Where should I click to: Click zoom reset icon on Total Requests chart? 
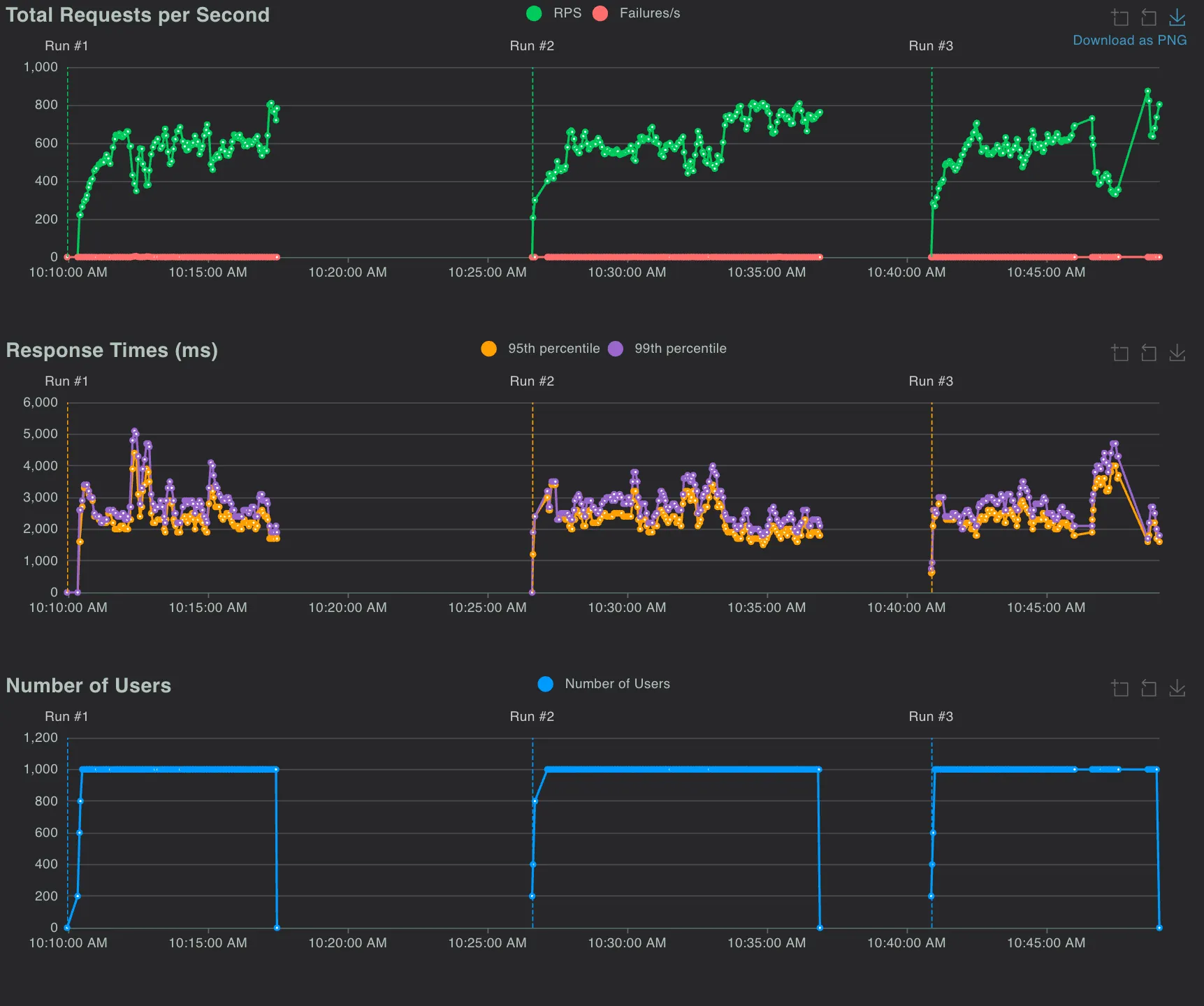click(x=1149, y=17)
